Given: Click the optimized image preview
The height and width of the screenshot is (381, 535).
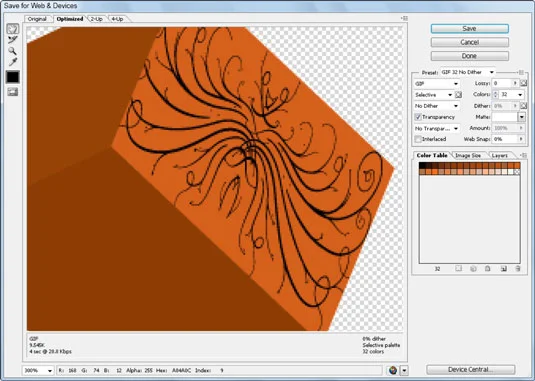Looking at the screenshot, I should (x=215, y=179).
